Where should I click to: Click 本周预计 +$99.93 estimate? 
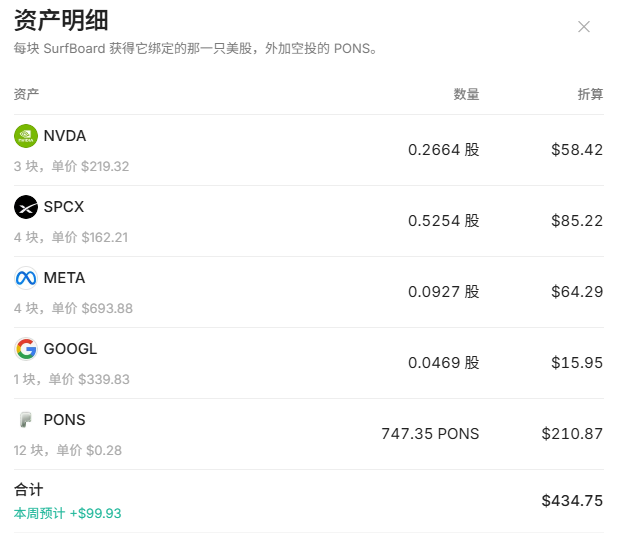coord(68,513)
